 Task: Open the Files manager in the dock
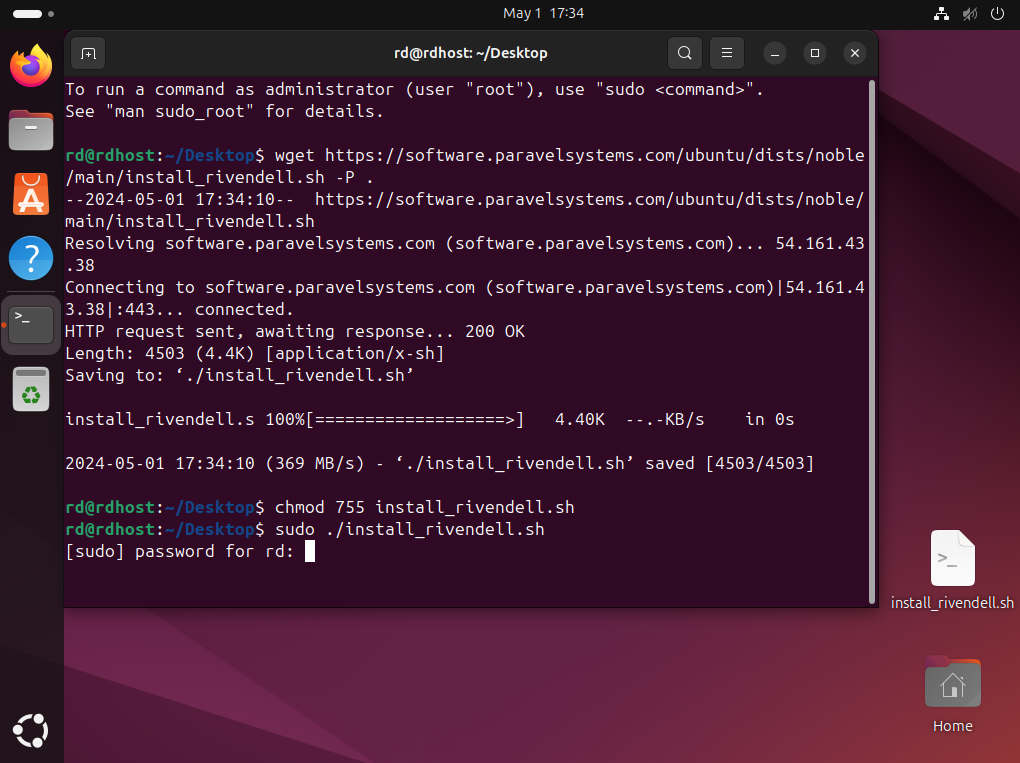click(x=31, y=130)
